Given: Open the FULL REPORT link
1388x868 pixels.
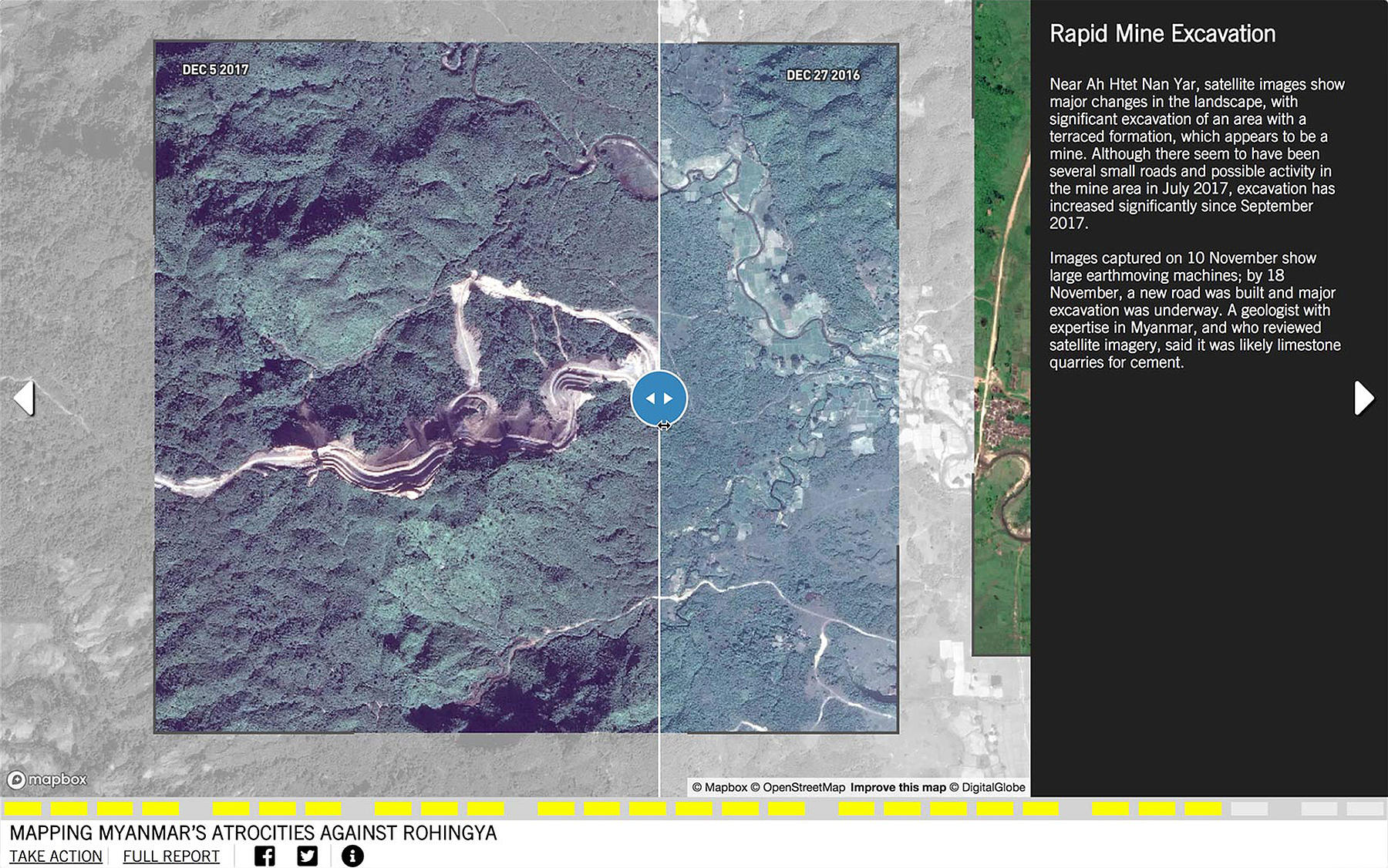Looking at the screenshot, I should click(x=171, y=856).
